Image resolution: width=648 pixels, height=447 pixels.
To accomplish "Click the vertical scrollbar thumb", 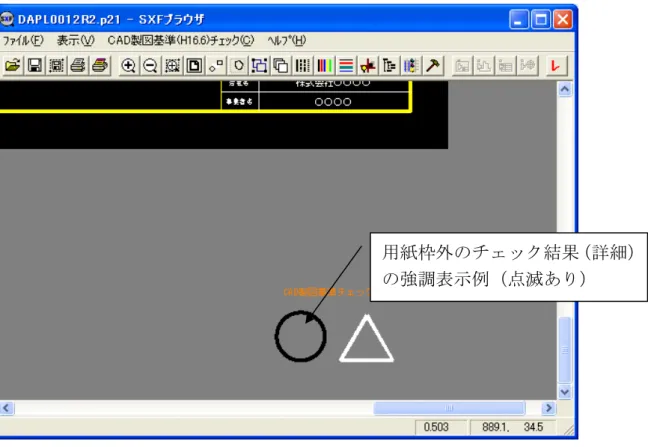I will click(565, 350).
